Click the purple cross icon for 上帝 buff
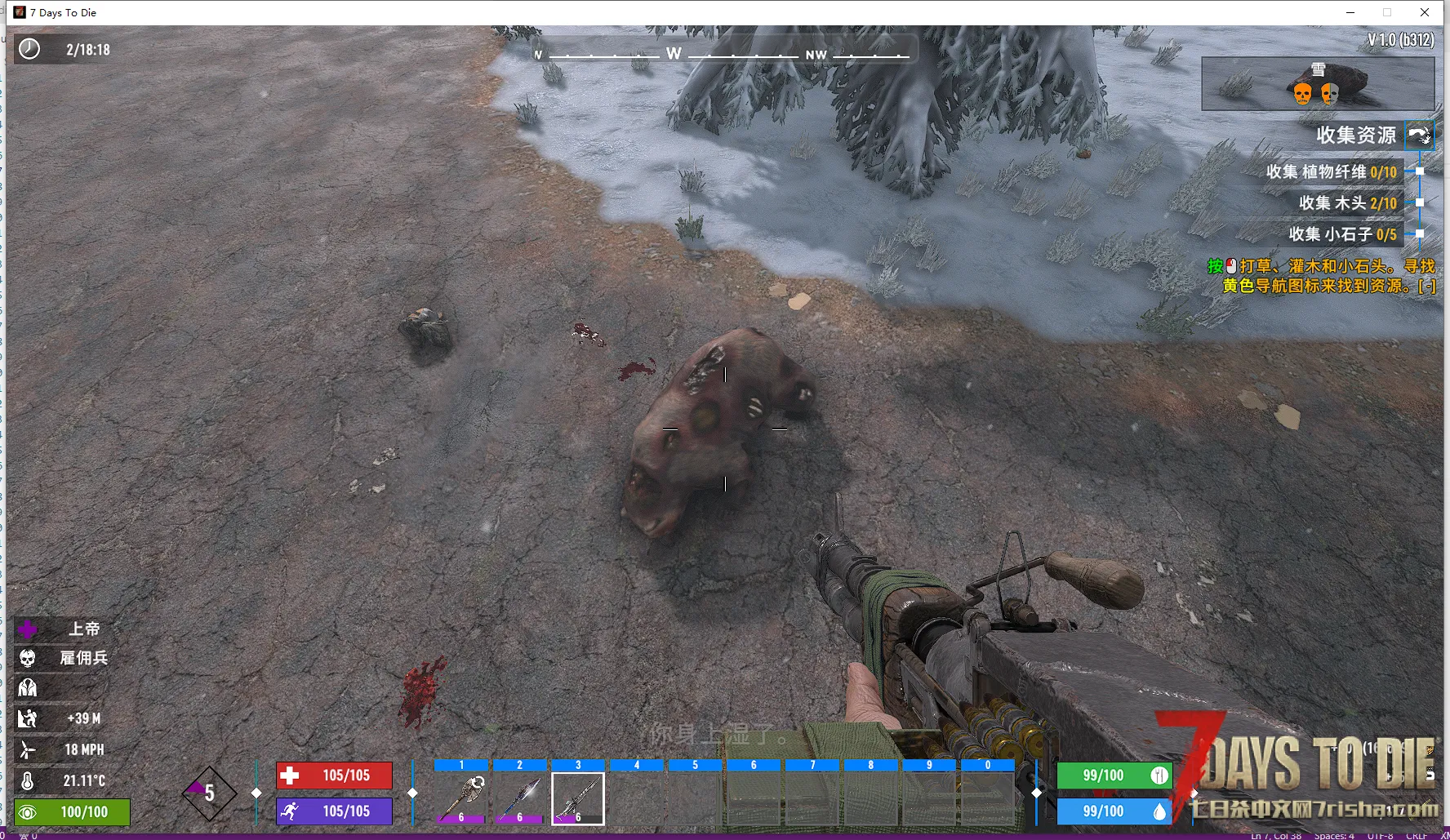Screen dimensions: 1450x840 (x=28, y=629)
